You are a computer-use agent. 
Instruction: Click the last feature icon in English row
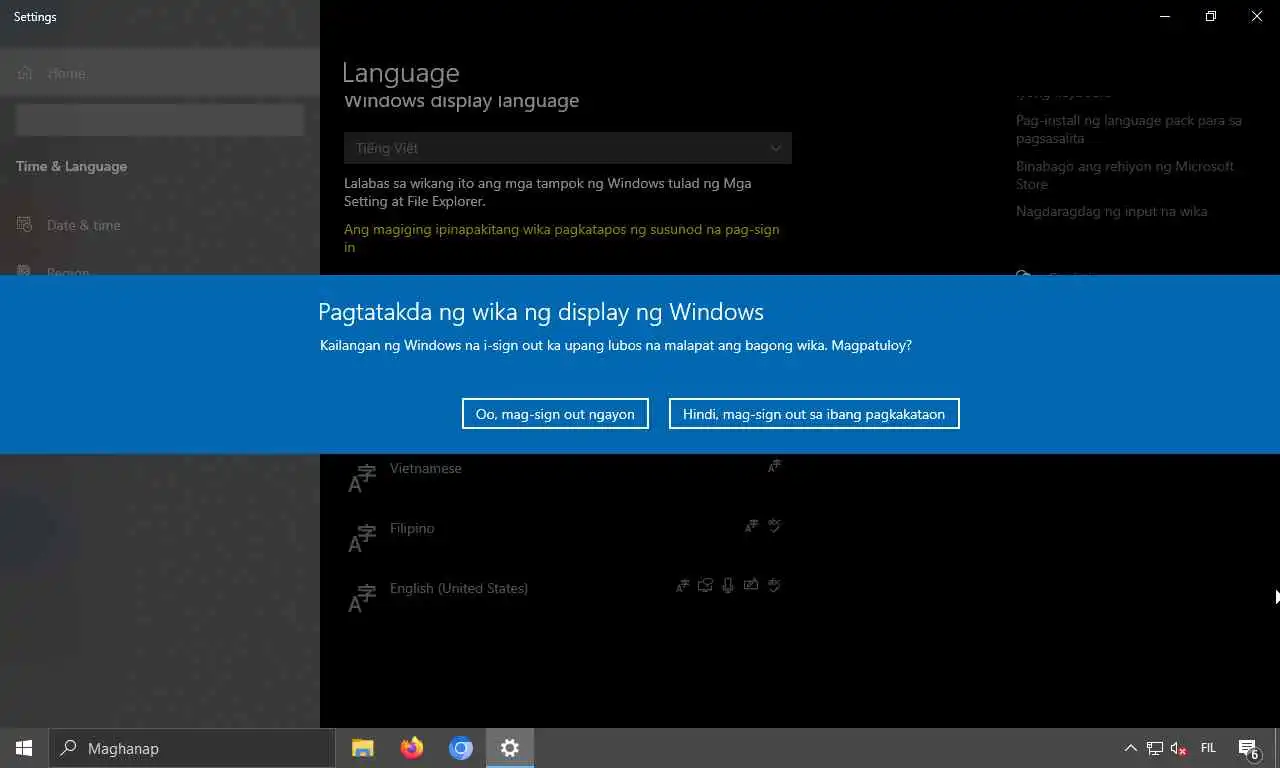(774, 586)
